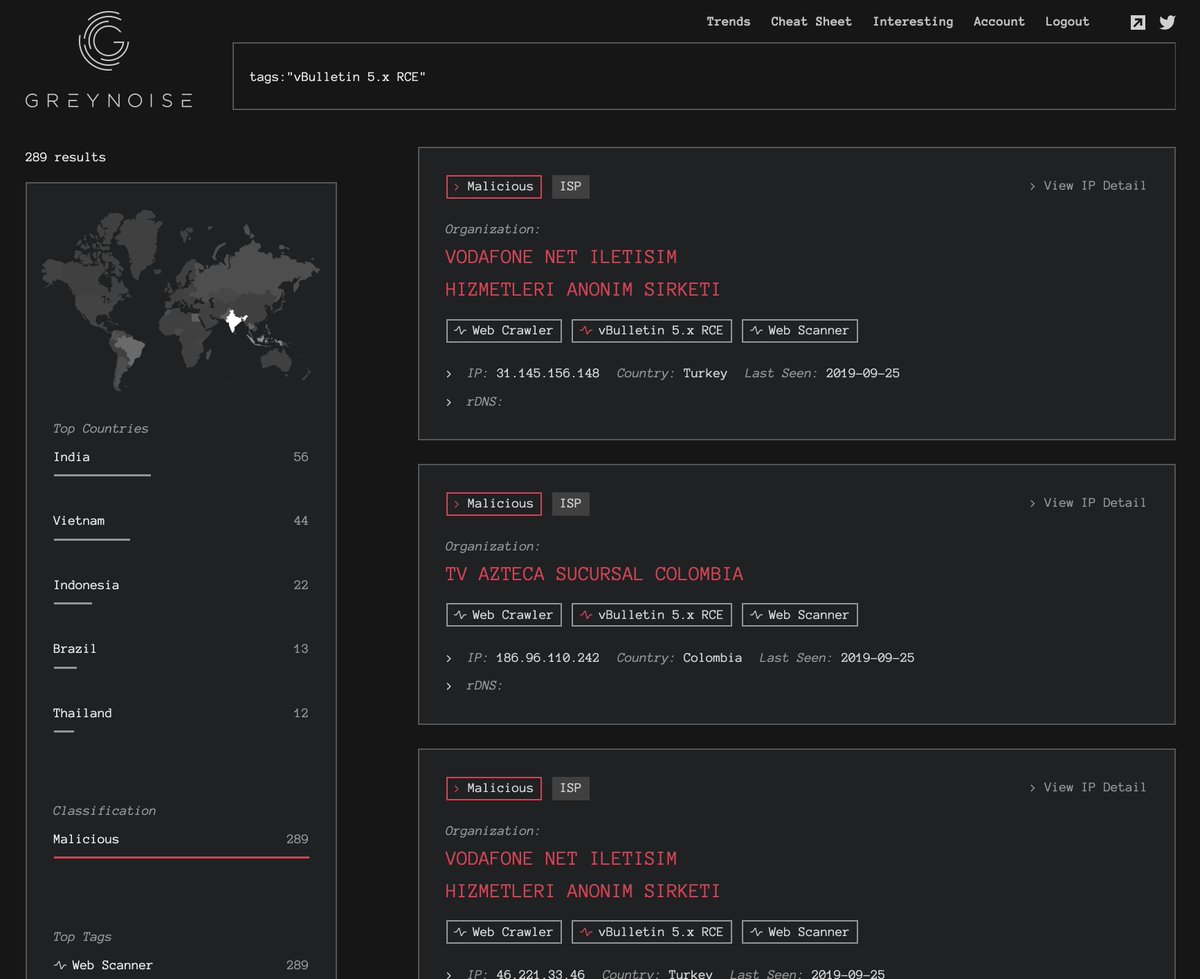Image resolution: width=1200 pixels, height=979 pixels.
Task: Click Malicious badge on 46.221.33.46 card
Action: (494, 789)
